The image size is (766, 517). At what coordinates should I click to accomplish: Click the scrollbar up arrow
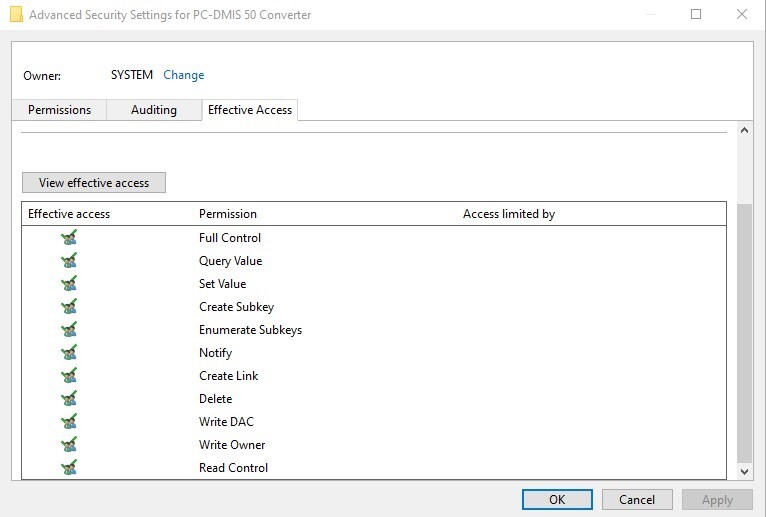click(x=745, y=130)
